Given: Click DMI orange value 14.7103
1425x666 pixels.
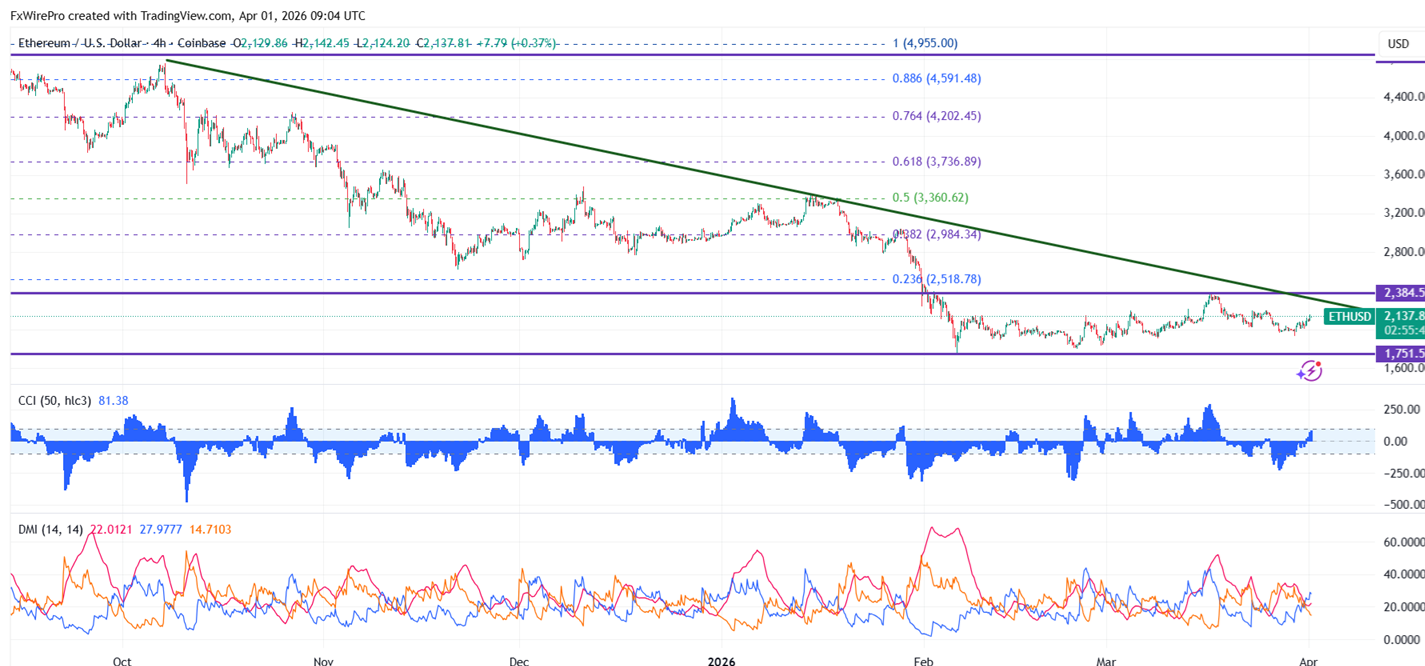Looking at the screenshot, I should [210, 529].
